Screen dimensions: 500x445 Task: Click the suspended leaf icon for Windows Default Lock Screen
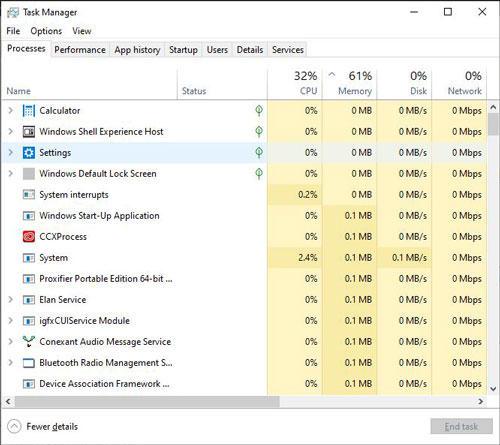click(259, 174)
